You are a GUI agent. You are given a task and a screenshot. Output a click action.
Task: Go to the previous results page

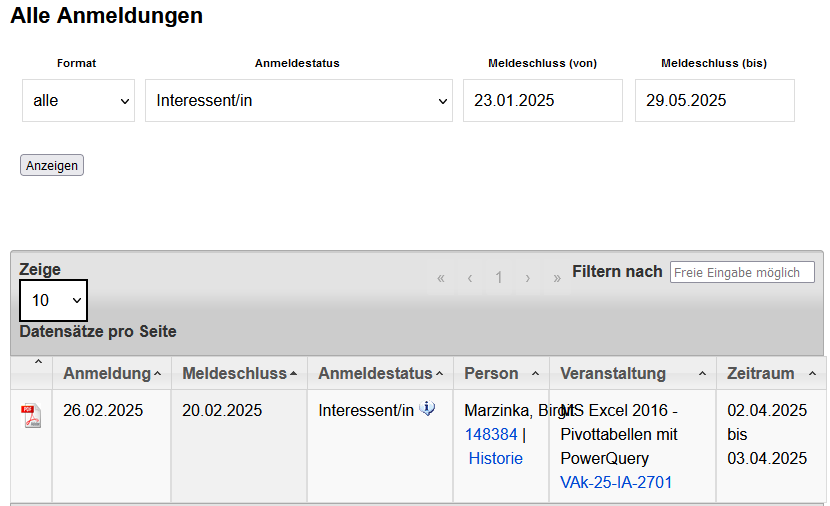[470, 278]
